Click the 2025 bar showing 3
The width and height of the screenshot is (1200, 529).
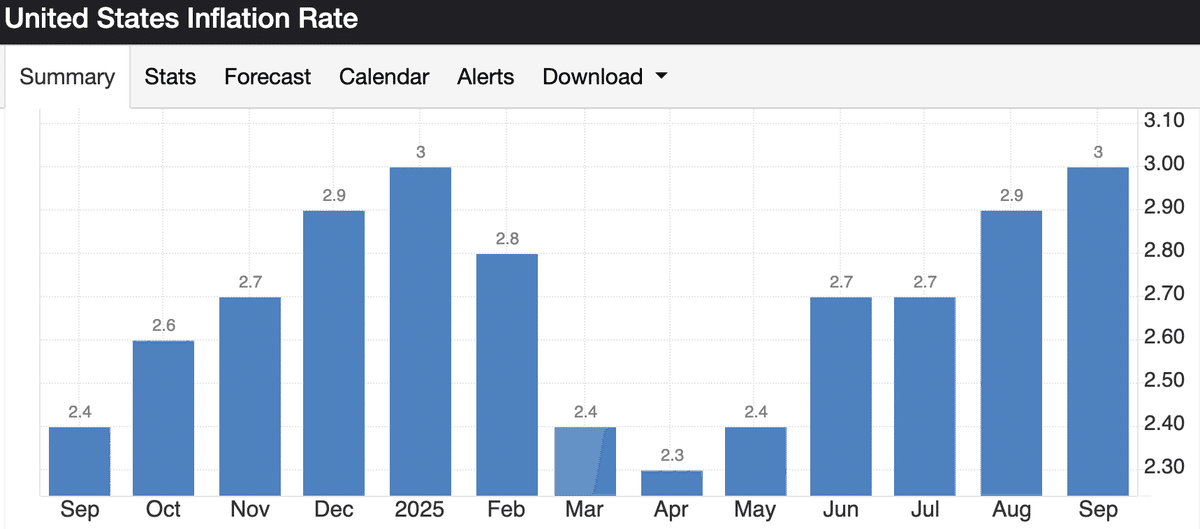pos(420,330)
